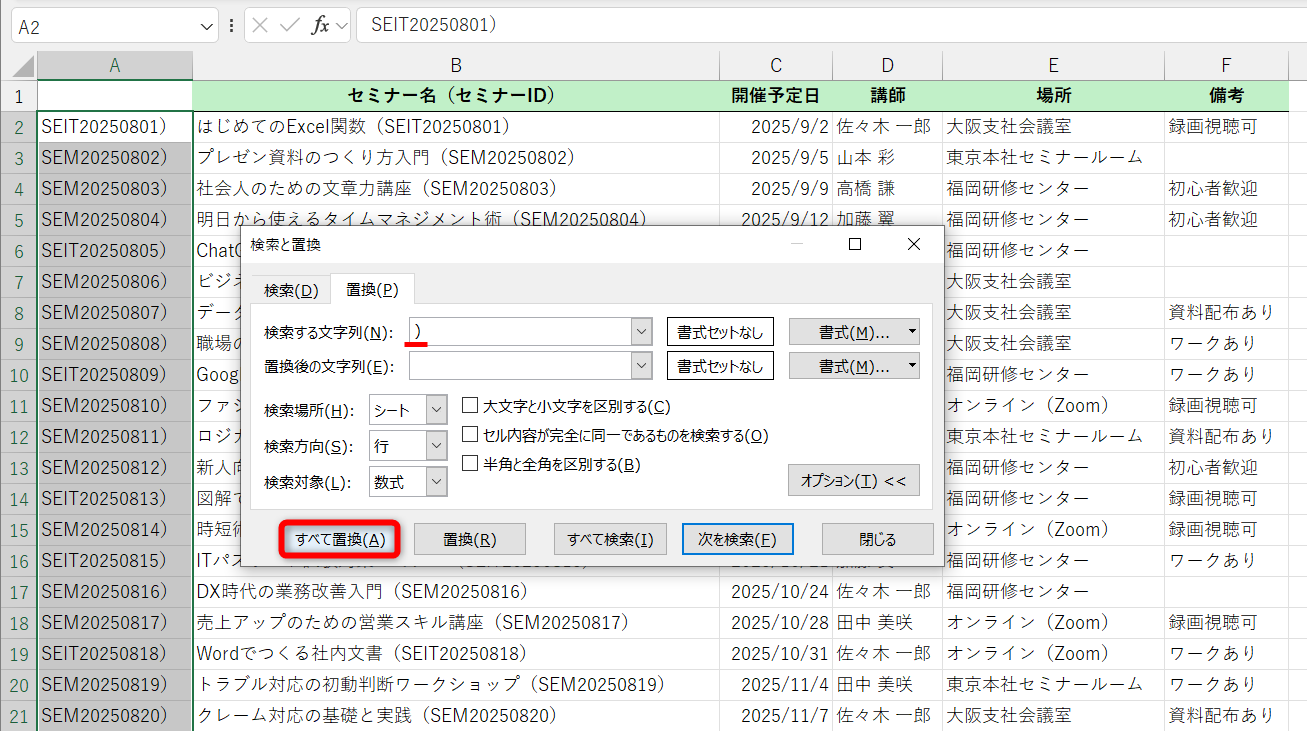The image size is (1307, 731).
Task: Select the 置換 tab
Action: (x=371, y=289)
